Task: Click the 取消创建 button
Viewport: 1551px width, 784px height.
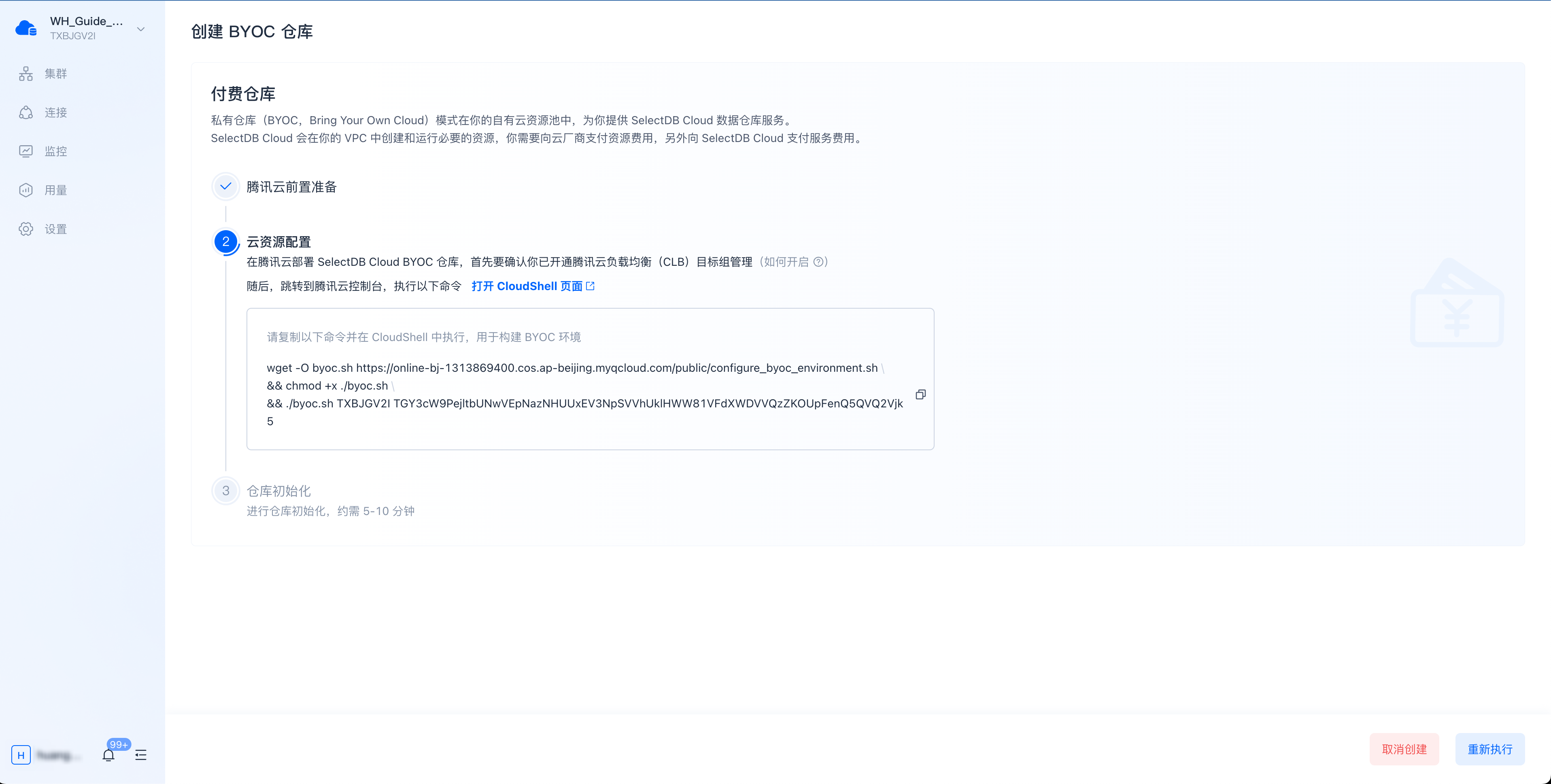Action: [1404, 749]
